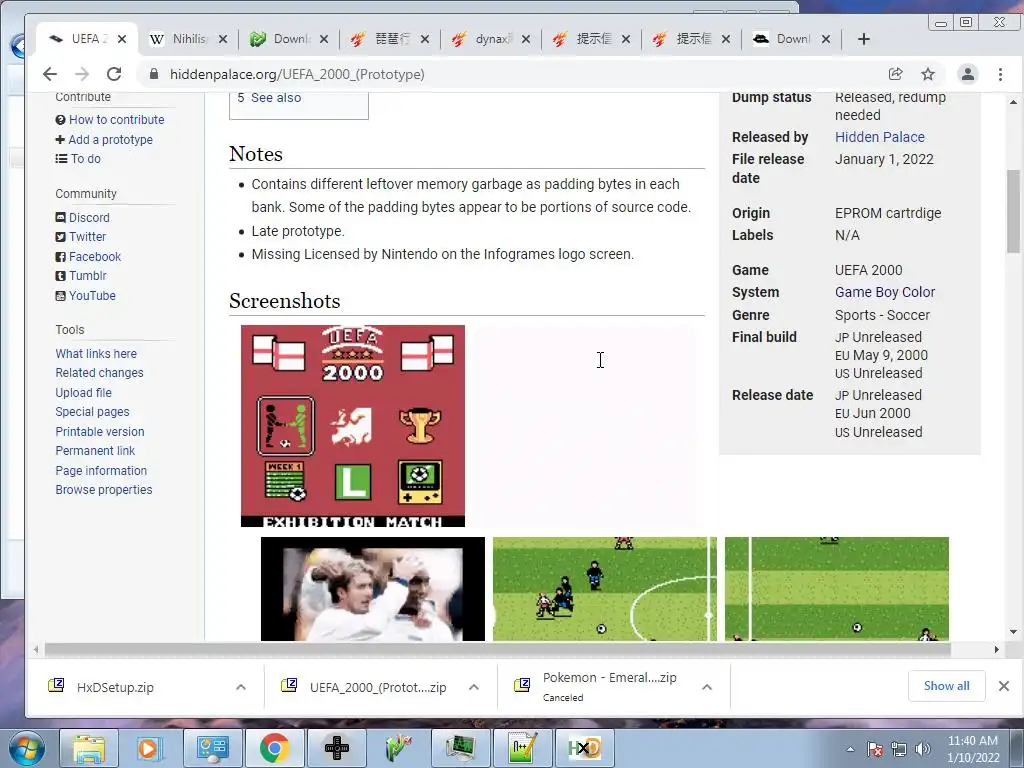Switch to the Nihilis Wikipedia tab
The width and height of the screenshot is (1024, 768).
[188, 39]
